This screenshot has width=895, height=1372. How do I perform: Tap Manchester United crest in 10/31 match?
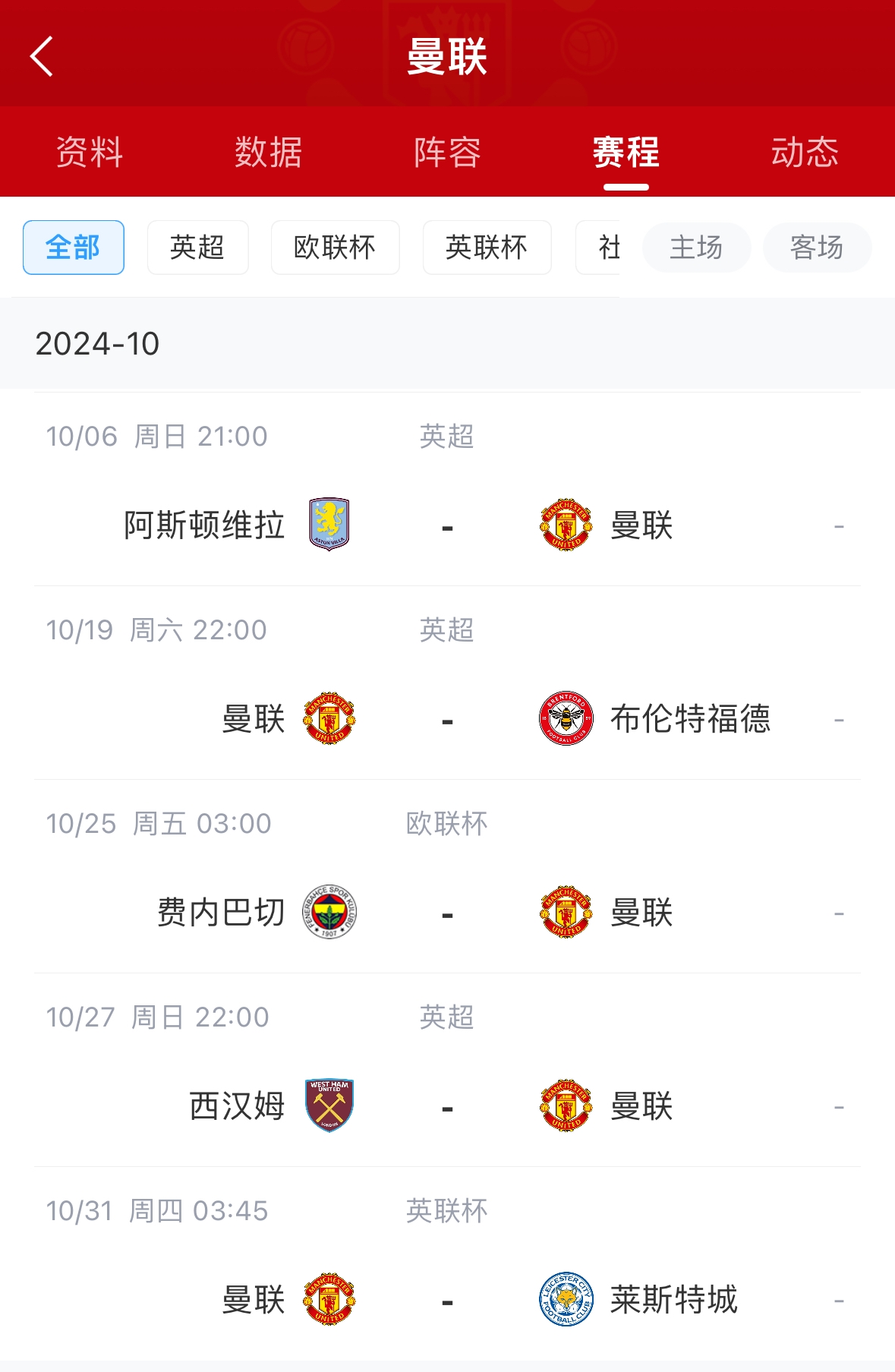click(329, 1299)
